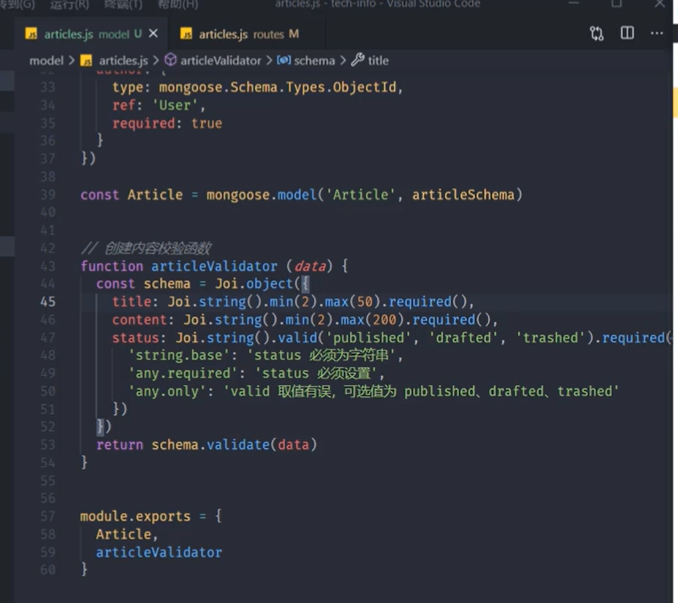Click line number 45 in gutter
This screenshot has width=678, height=603.
point(48,301)
